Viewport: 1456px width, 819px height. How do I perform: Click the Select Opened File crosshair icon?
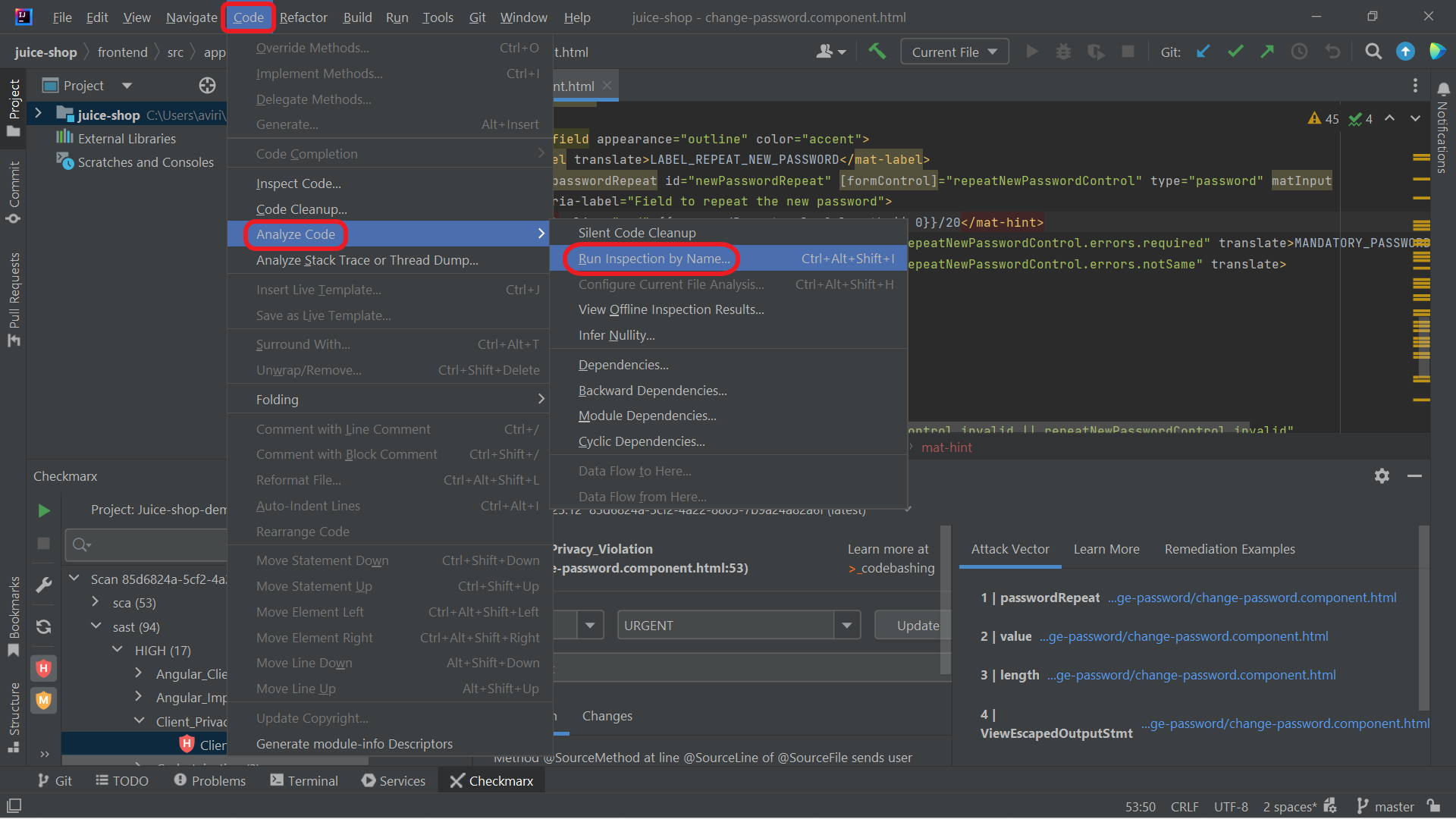[x=207, y=86]
